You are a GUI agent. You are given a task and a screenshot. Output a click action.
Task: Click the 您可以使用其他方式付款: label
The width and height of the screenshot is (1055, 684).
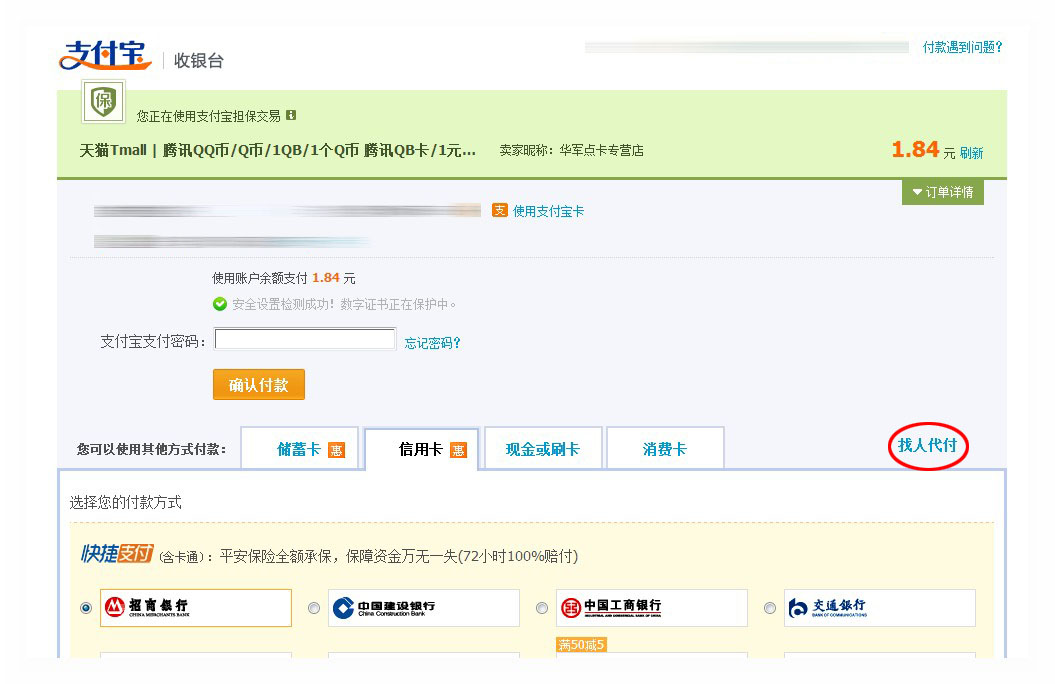coord(151,449)
